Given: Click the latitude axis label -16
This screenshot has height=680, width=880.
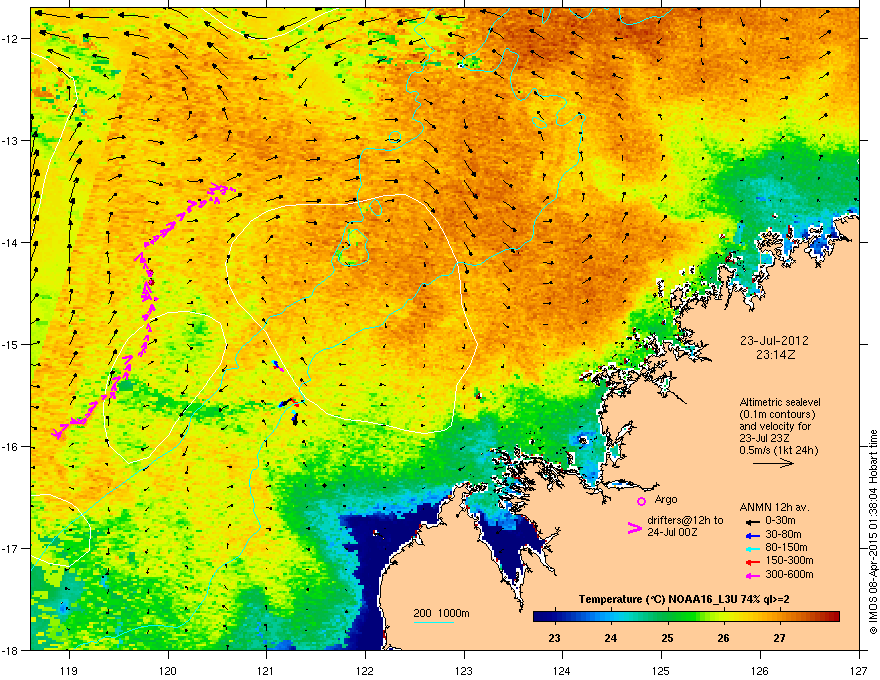Looking at the screenshot, I should [11, 447].
